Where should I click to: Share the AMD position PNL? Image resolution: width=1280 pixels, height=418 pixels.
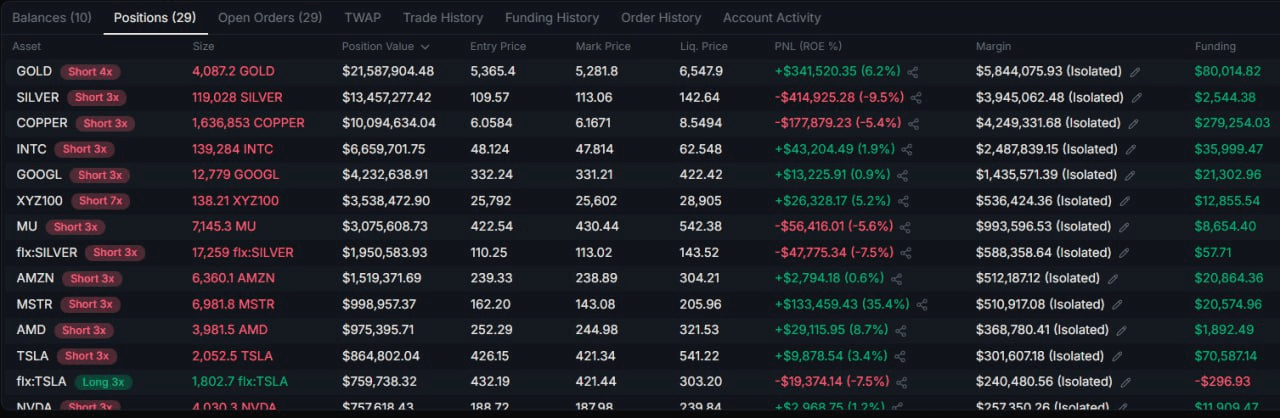point(901,330)
